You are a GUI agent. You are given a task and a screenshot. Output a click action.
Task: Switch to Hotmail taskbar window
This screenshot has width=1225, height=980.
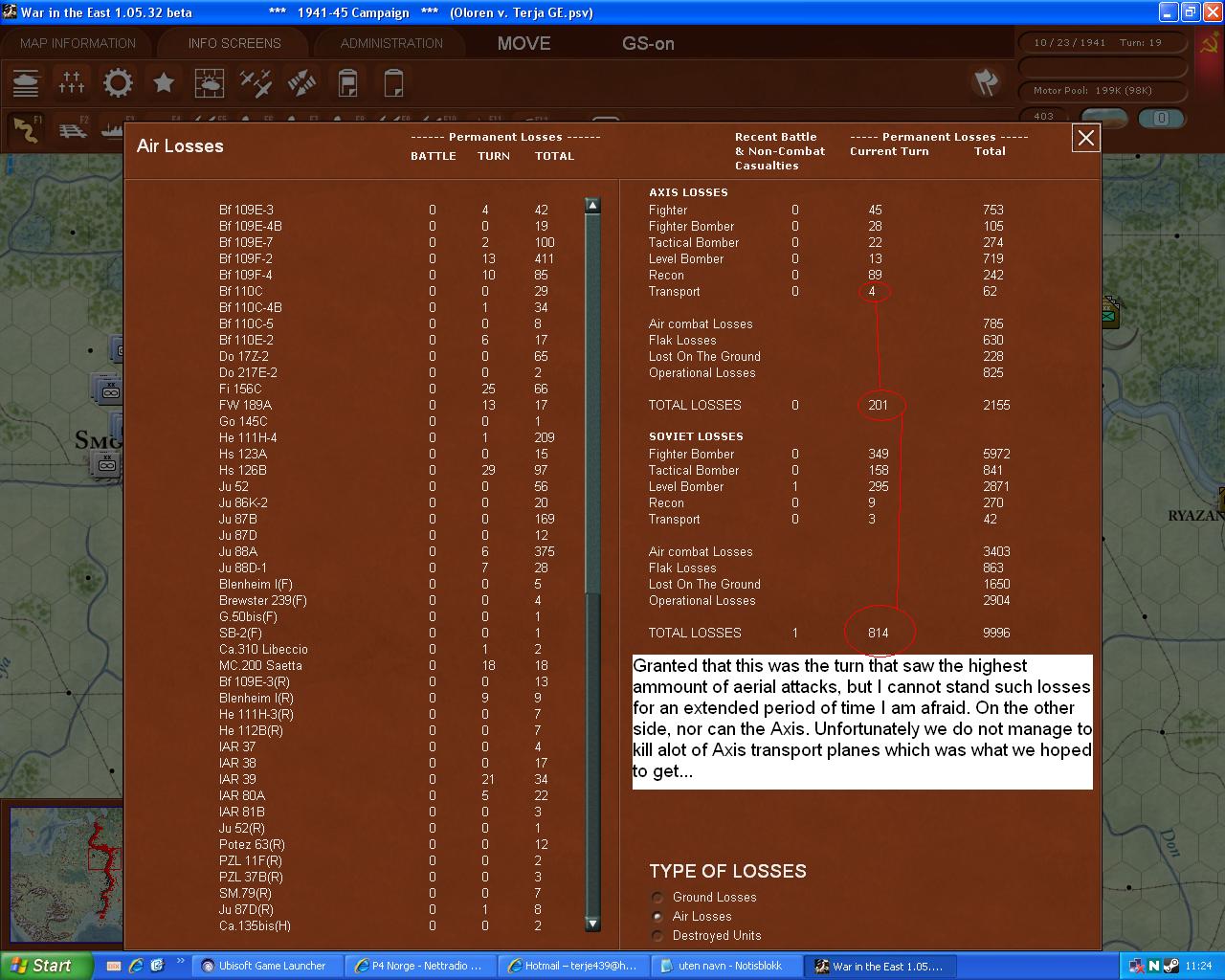[571, 966]
